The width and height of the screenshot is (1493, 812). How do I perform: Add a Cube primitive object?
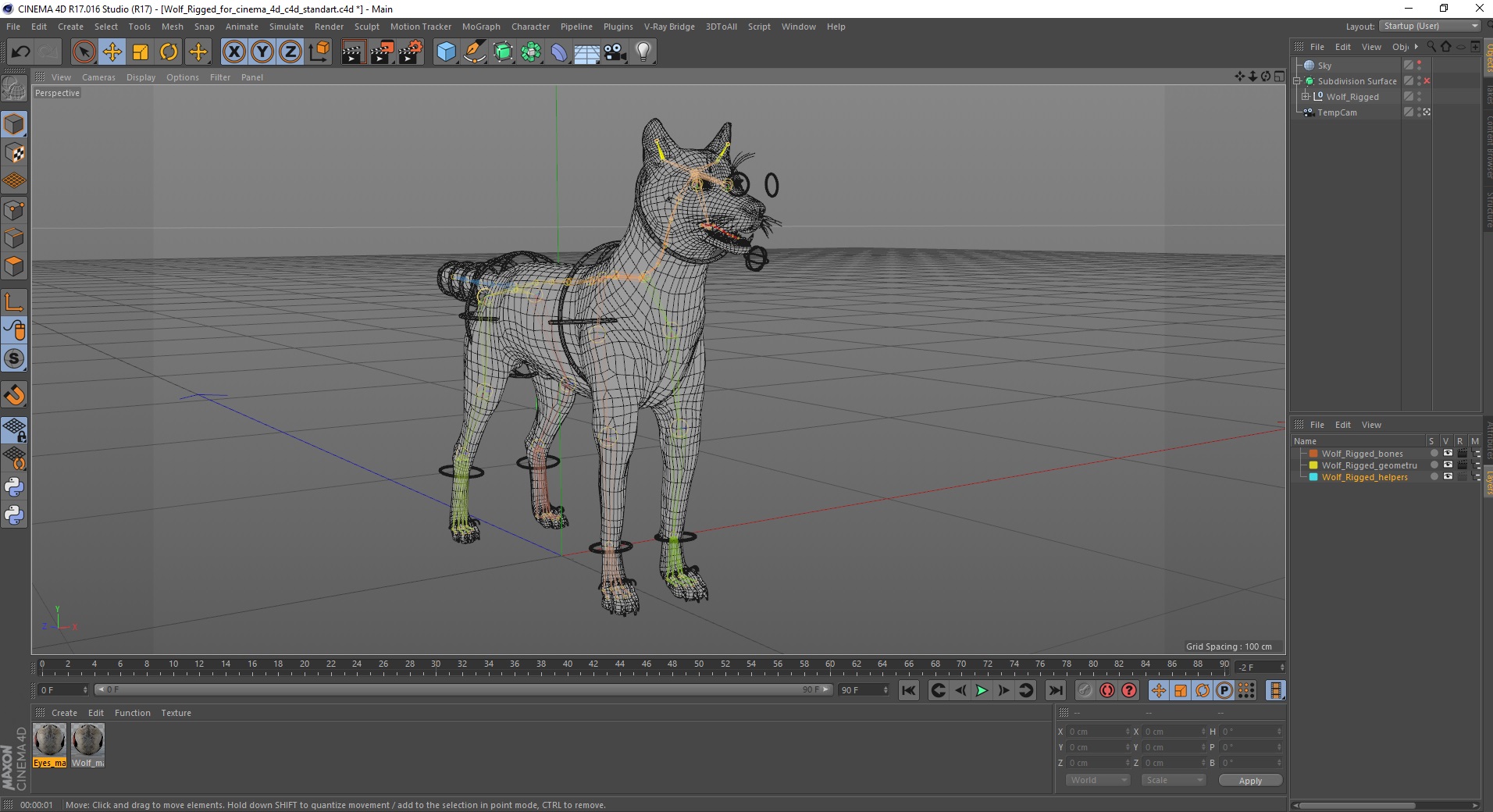[446, 52]
